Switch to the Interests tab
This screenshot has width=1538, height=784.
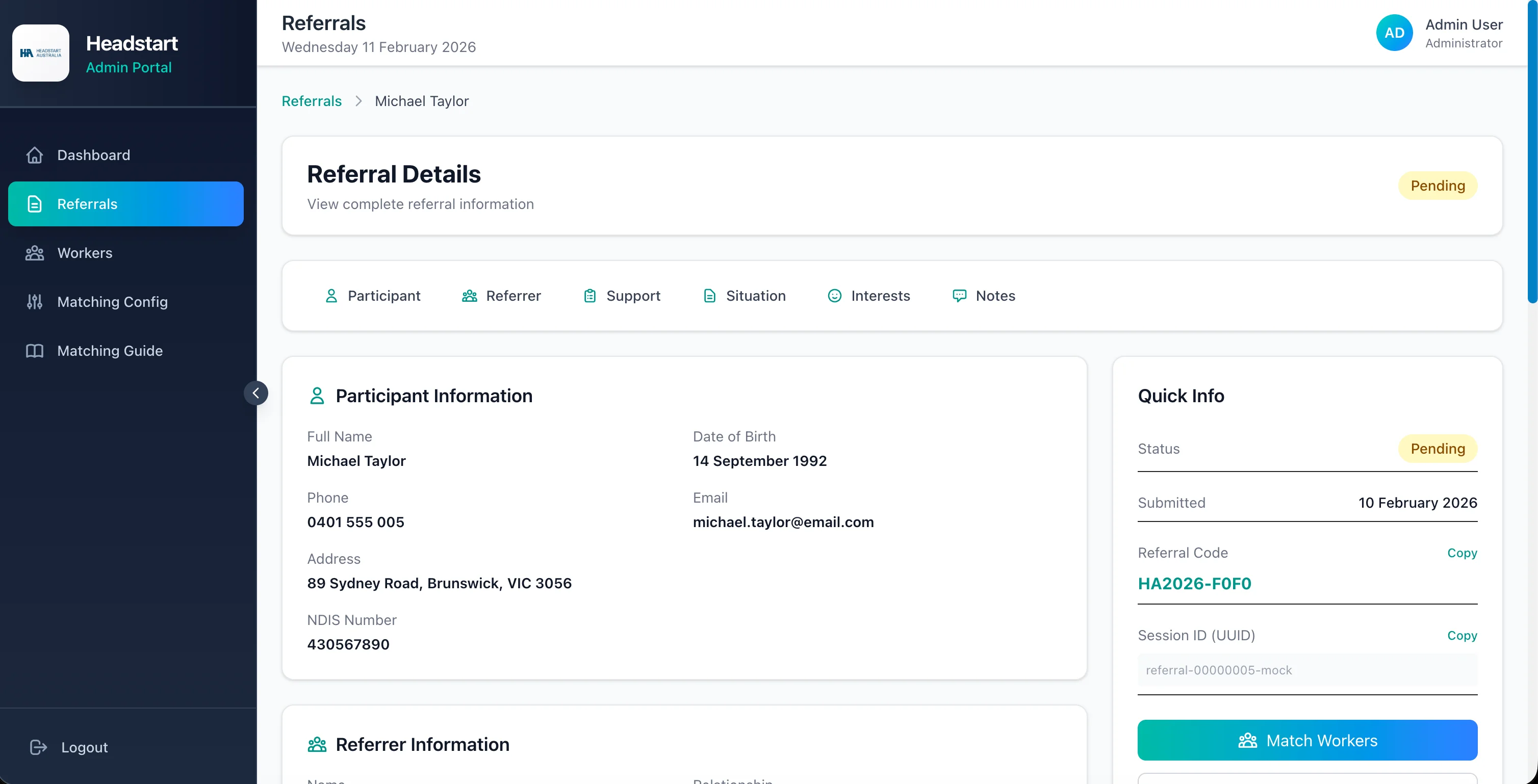[869, 296]
